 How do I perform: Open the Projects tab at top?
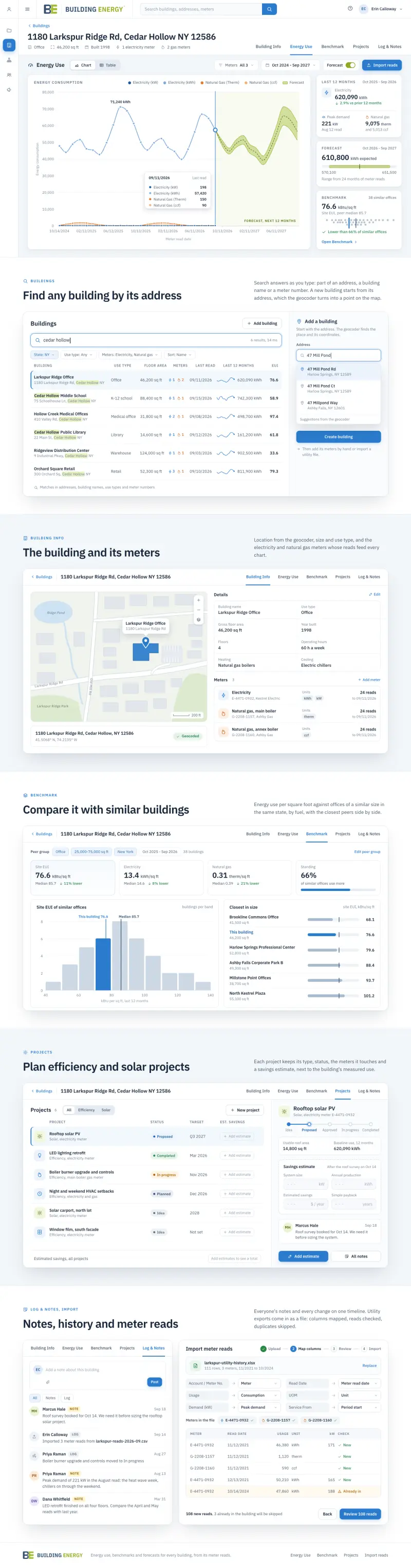coord(361,46)
